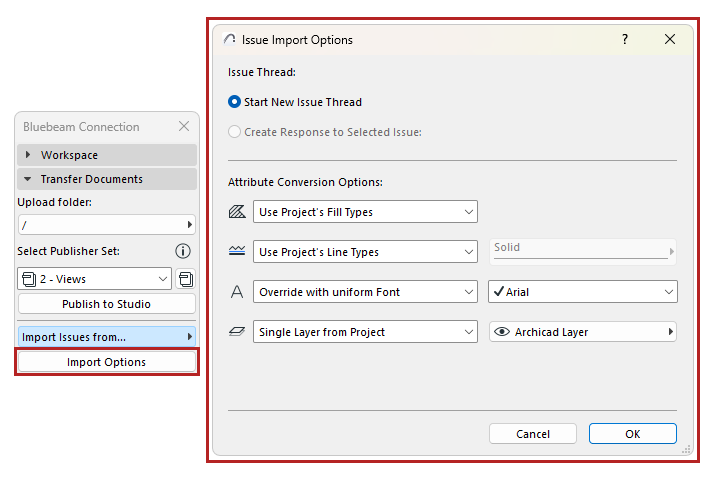This screenshot has height=479, width=712.
Task: Click the layer conversion icon
Action: pyautogui.click(x=237, y=332)
